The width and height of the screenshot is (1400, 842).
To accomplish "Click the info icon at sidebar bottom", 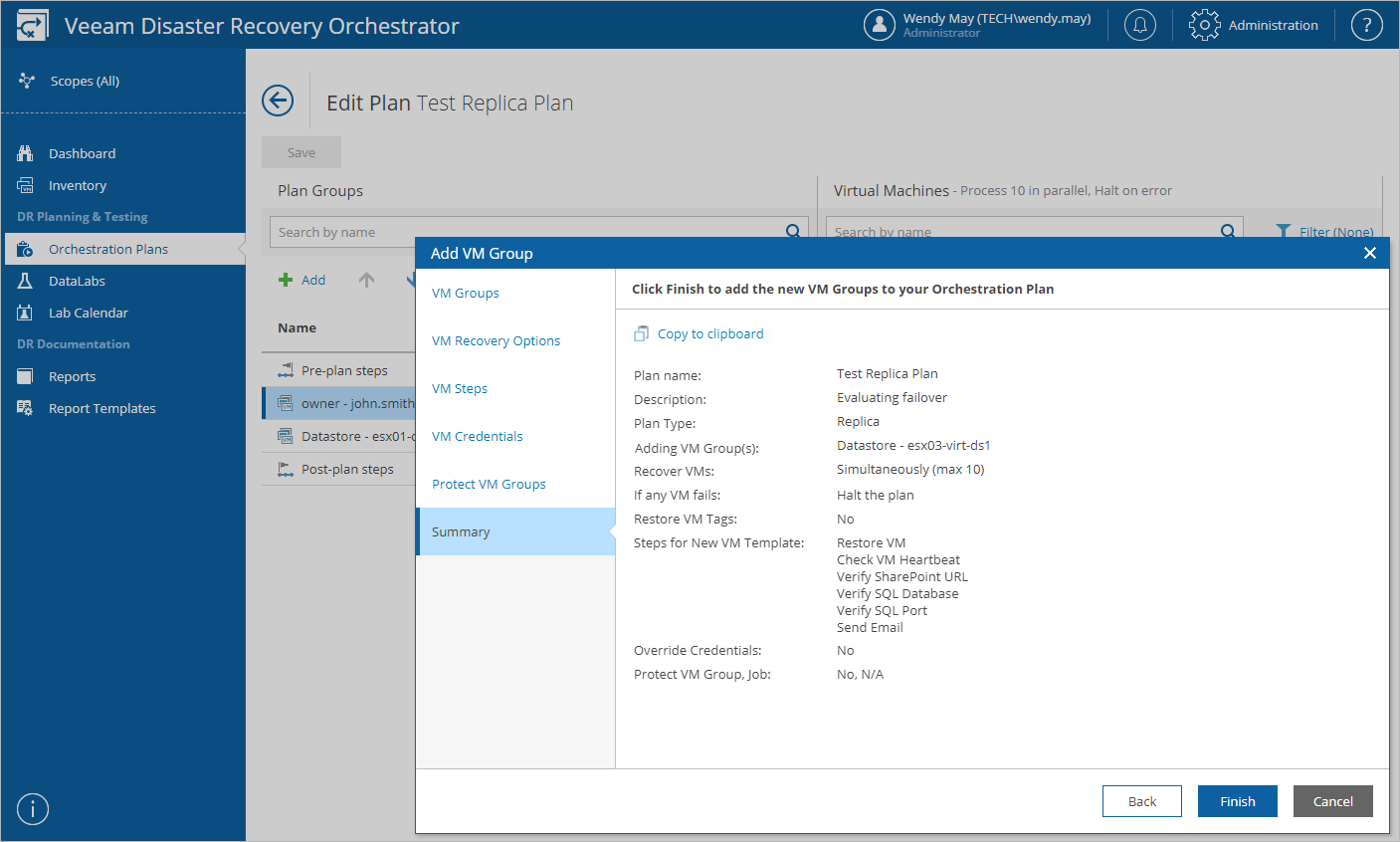I will click(x=33, y=809).
